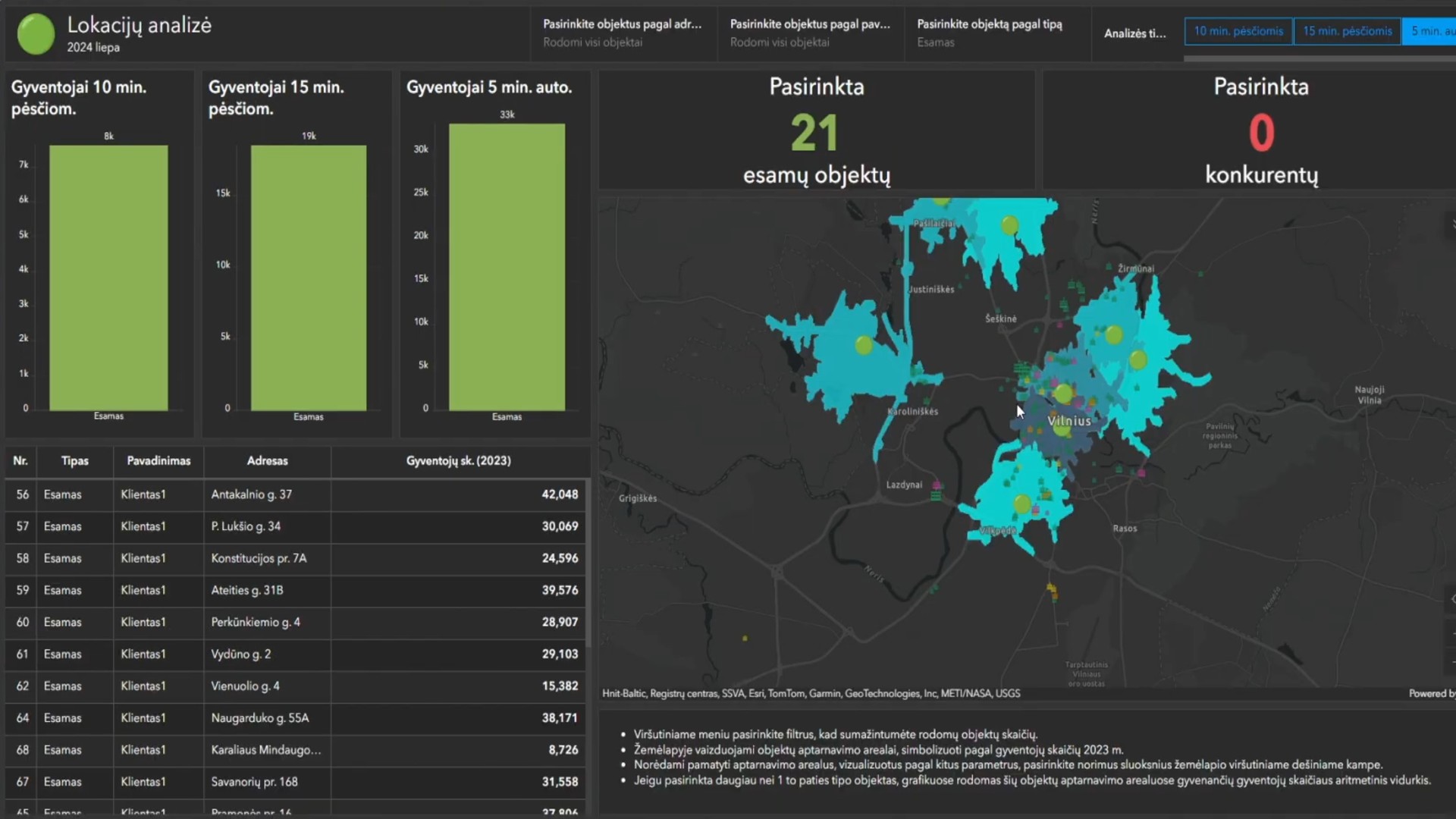Click the 33k bar in 5 min. auto chart
This screenshot has width=1456, height=819.
tap(507, 267)
